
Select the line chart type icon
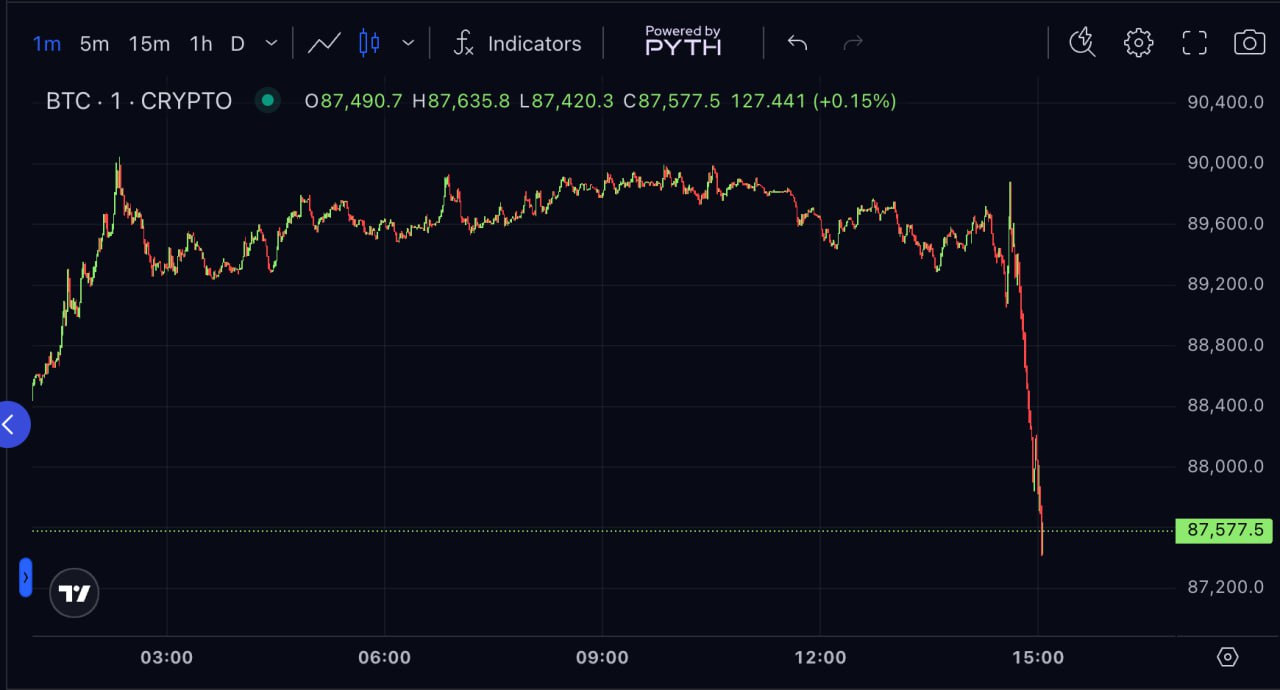324,43
